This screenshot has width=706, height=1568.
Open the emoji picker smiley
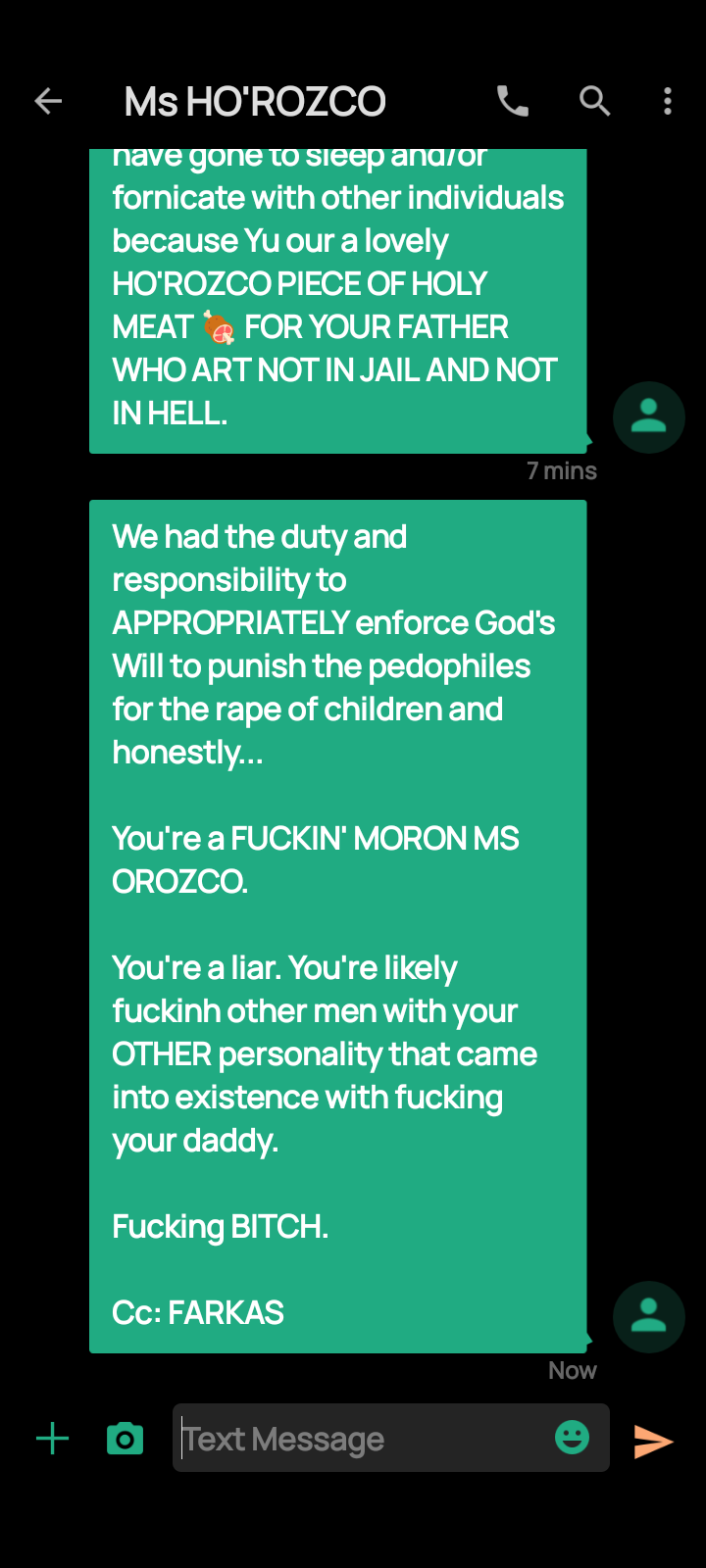572,1438
